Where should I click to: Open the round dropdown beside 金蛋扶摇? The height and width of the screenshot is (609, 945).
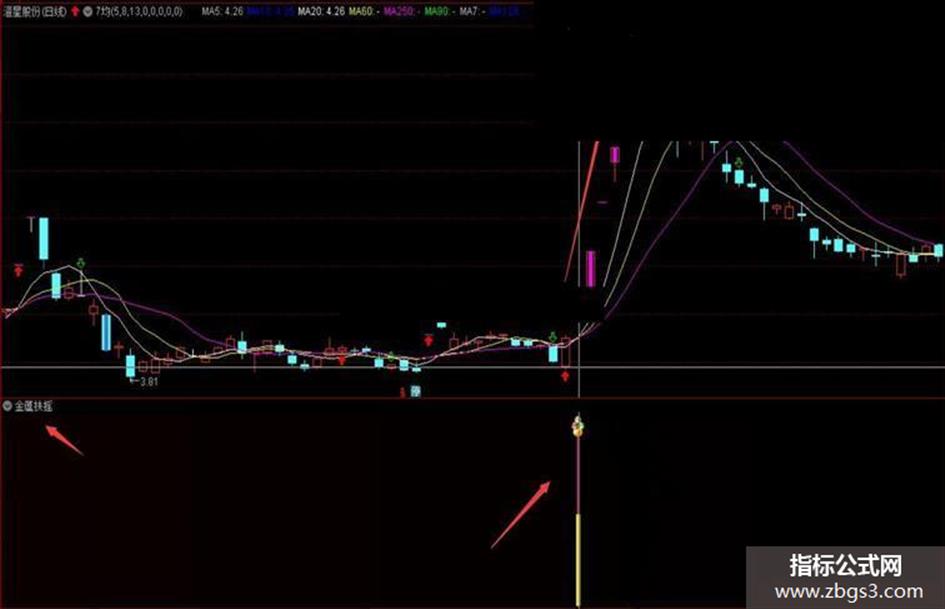tap(7, 406)
